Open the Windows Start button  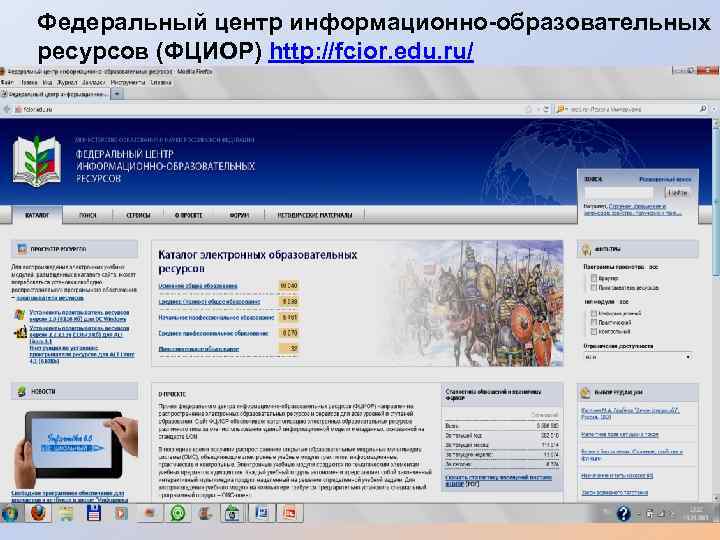tap(10, 513)
